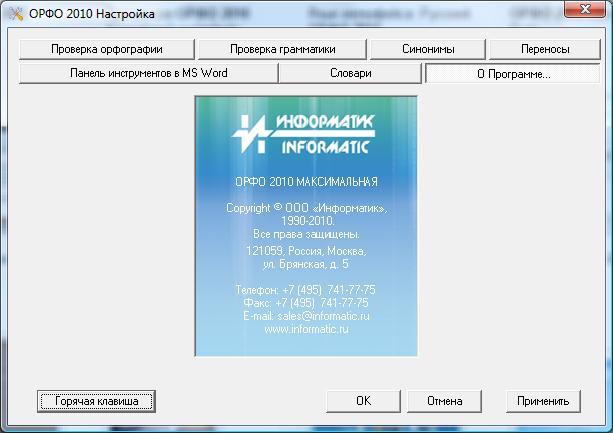The width and height of the screenshot is (613, 433).
Task: Select the О Программе... tab
Action: [512, 73]
